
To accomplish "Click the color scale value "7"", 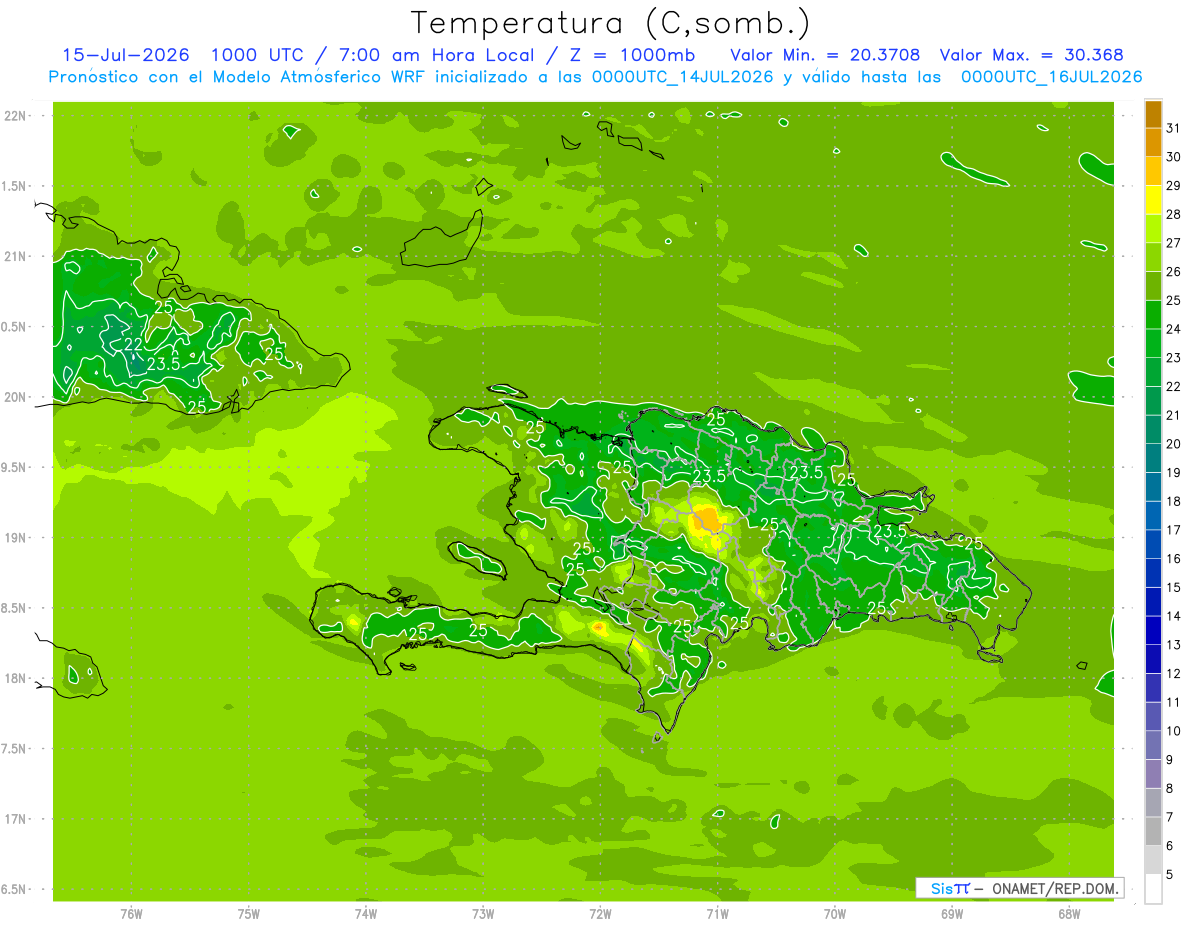I will coord(1170,818).
